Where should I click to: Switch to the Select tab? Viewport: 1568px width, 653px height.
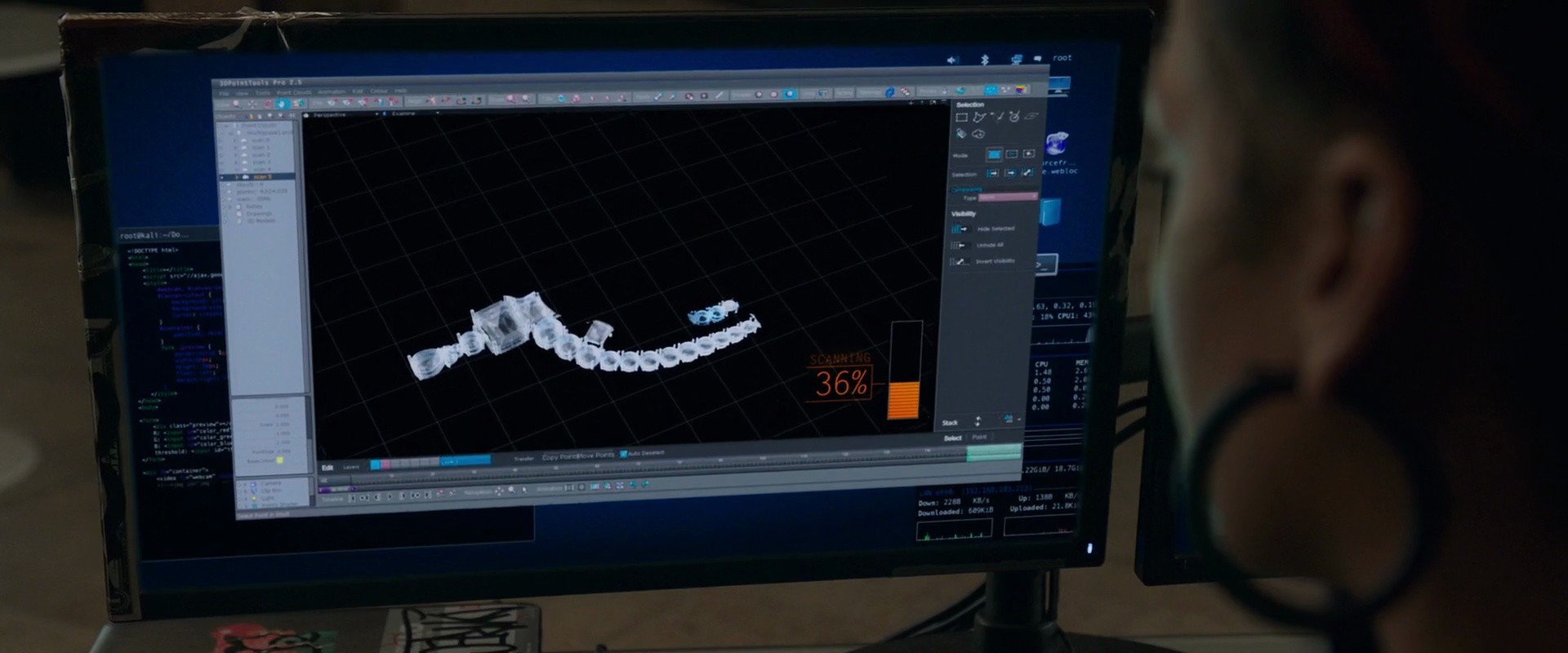point(953,438)
